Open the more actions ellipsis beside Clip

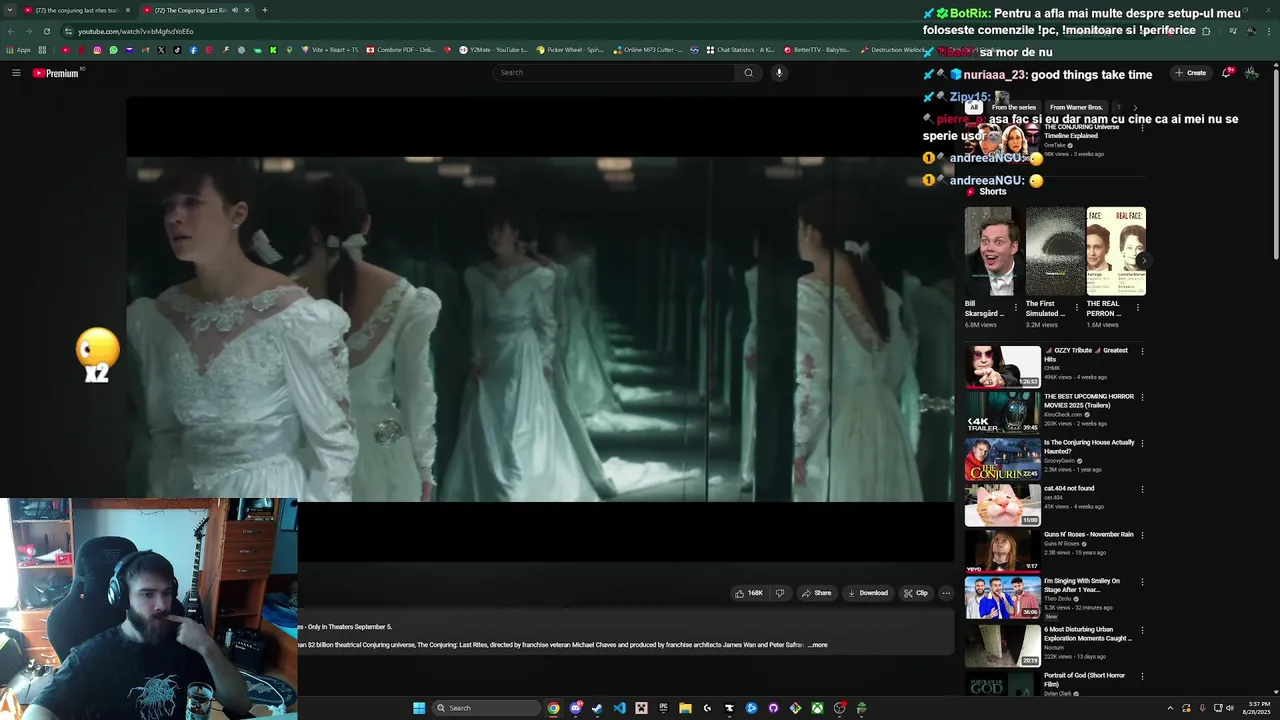(x=946, y=593)
